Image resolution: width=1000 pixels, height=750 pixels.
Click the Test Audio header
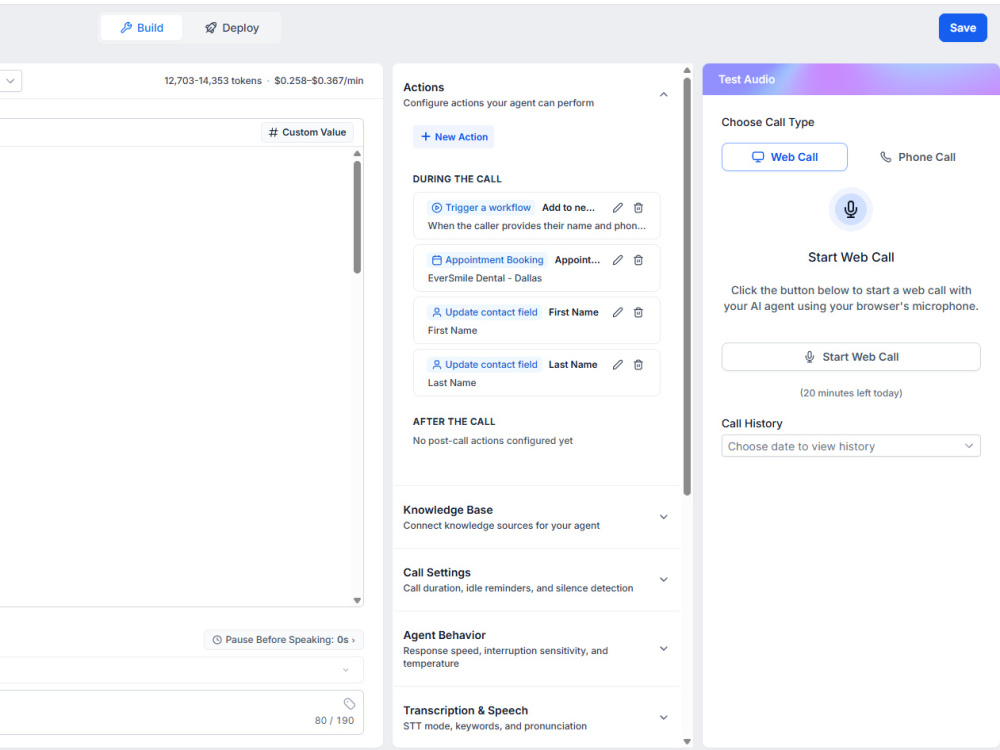click(851, 79)
